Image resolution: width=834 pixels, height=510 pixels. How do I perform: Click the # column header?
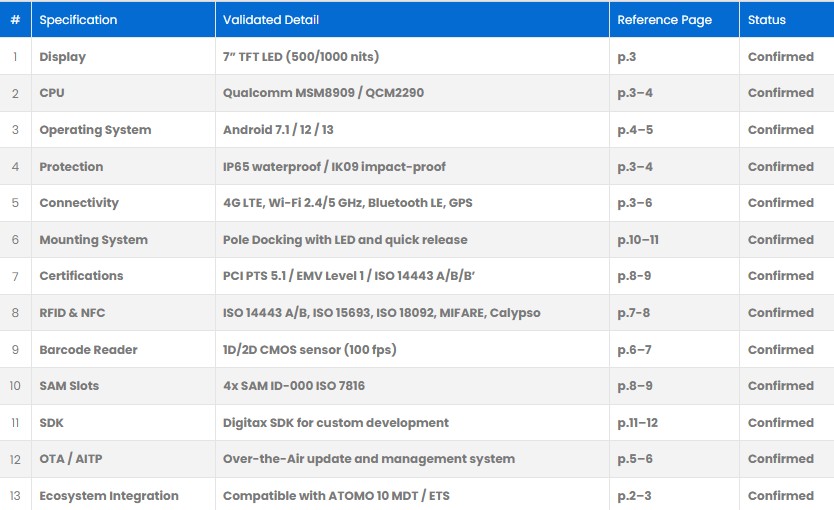[x=15, y=20]
